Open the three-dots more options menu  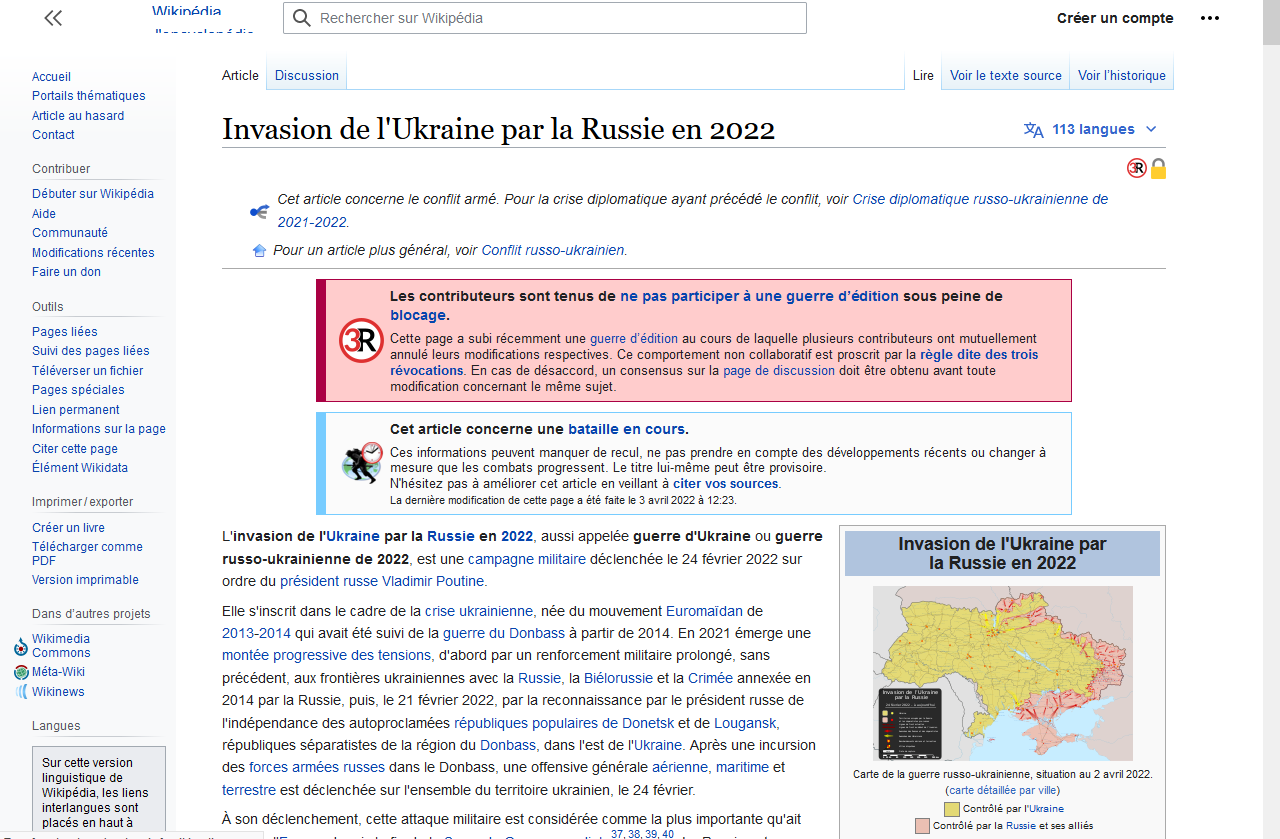click(1209, 18)
